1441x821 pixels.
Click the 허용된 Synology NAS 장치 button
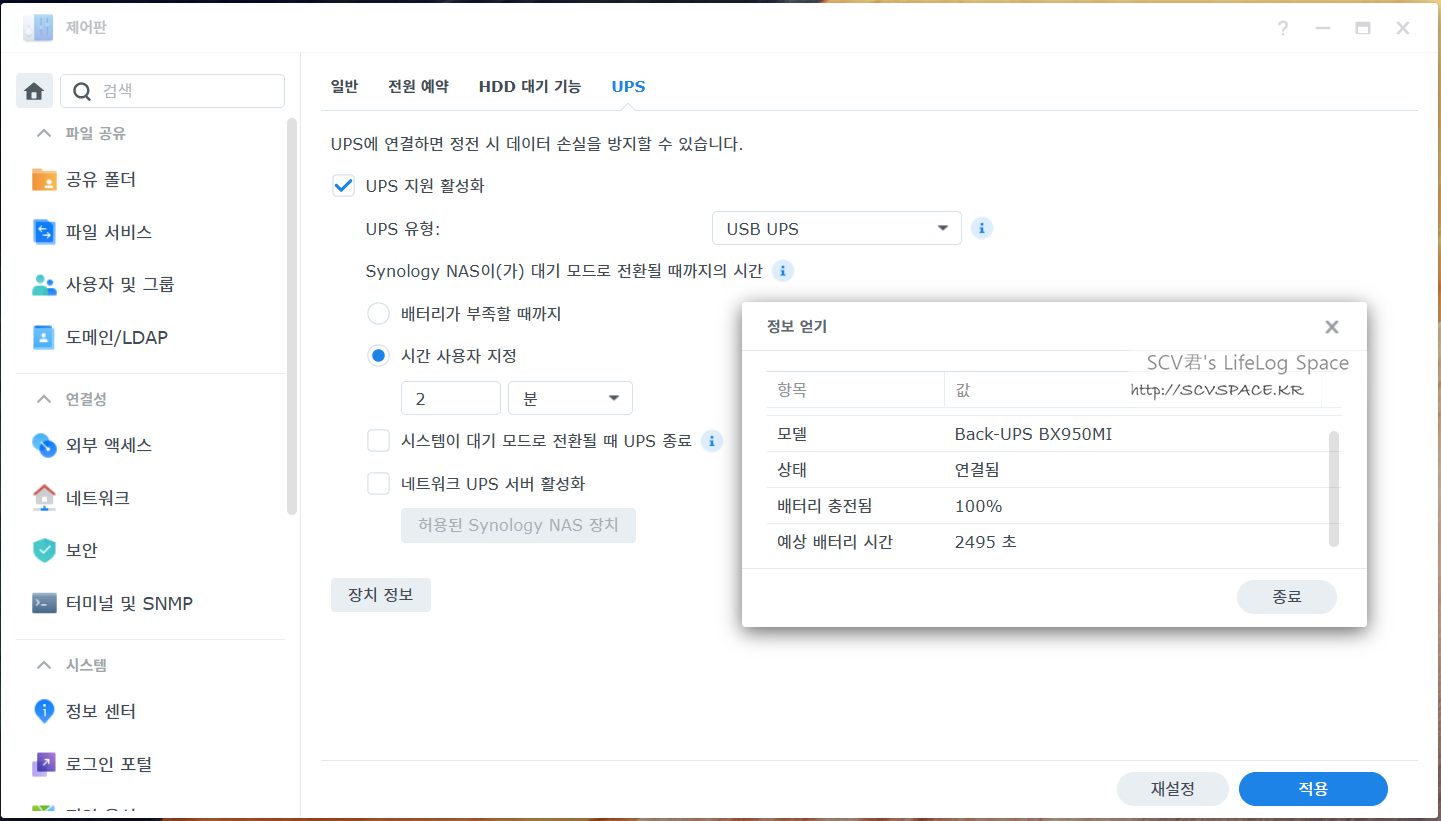pos(518,525)
